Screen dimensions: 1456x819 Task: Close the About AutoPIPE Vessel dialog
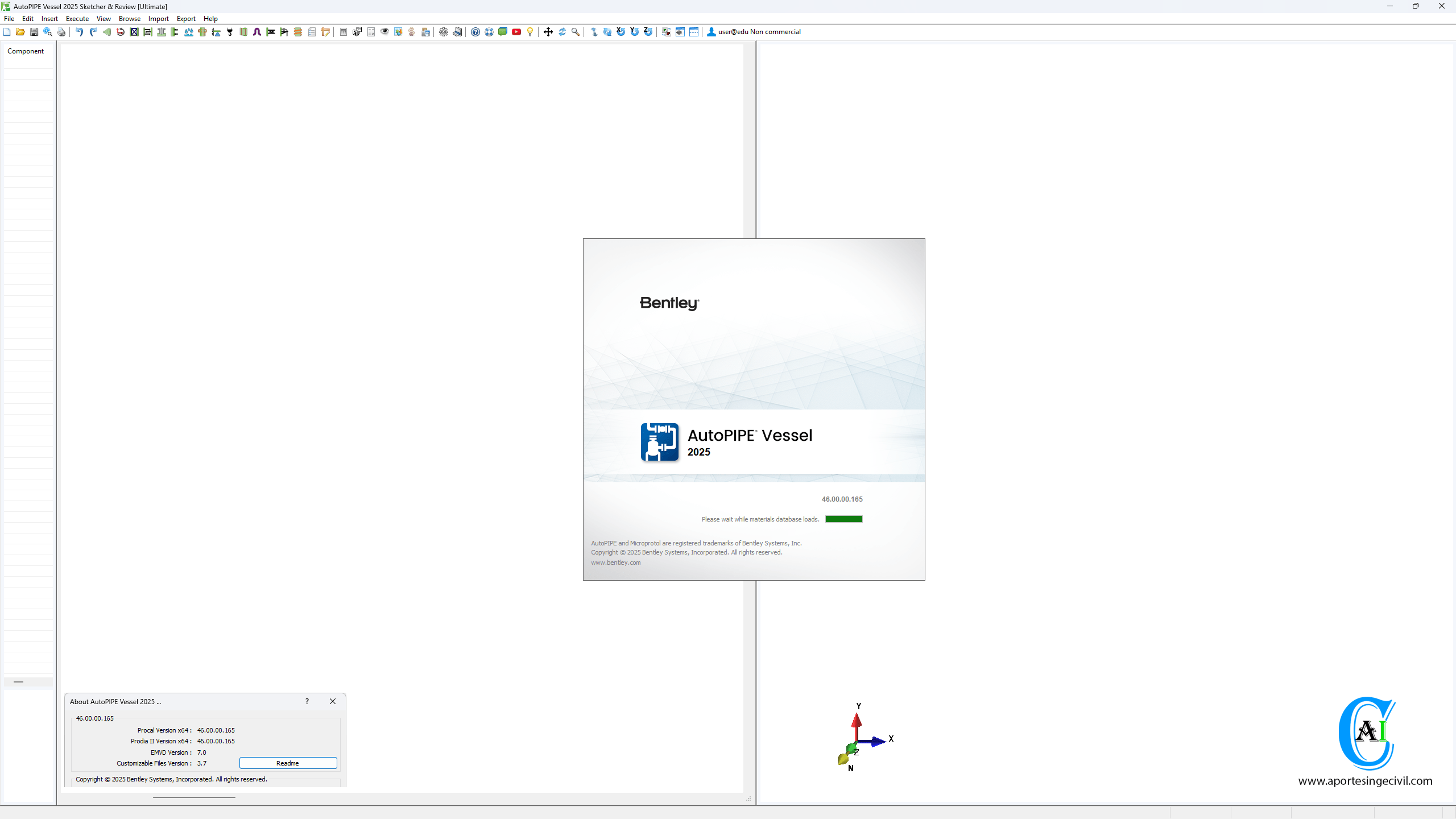333,701
